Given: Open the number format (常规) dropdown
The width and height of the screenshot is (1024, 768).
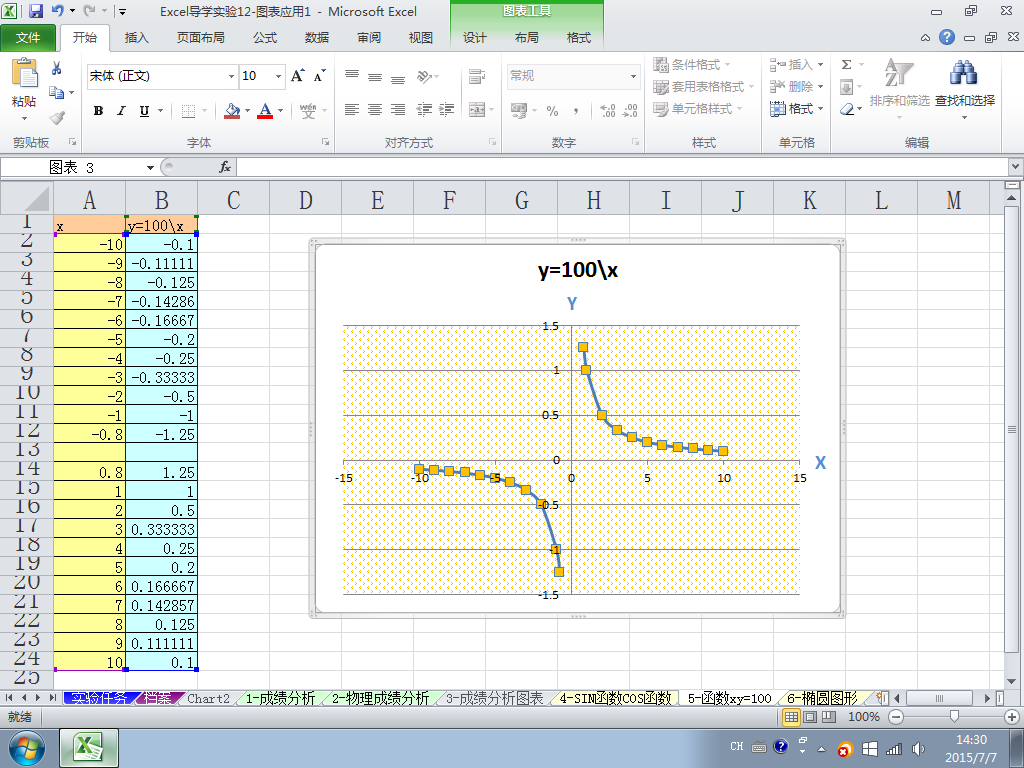Looking at the screenshot, I should [633, 76].
